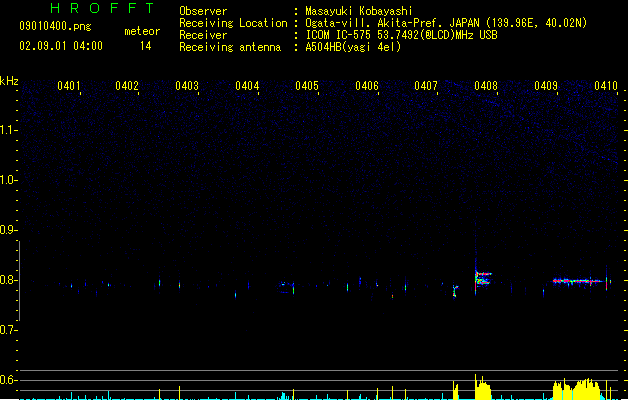Viewport: 629px width, 400px height.
Task: Click the 0403 time marker
Action: [x=187, y=86]
